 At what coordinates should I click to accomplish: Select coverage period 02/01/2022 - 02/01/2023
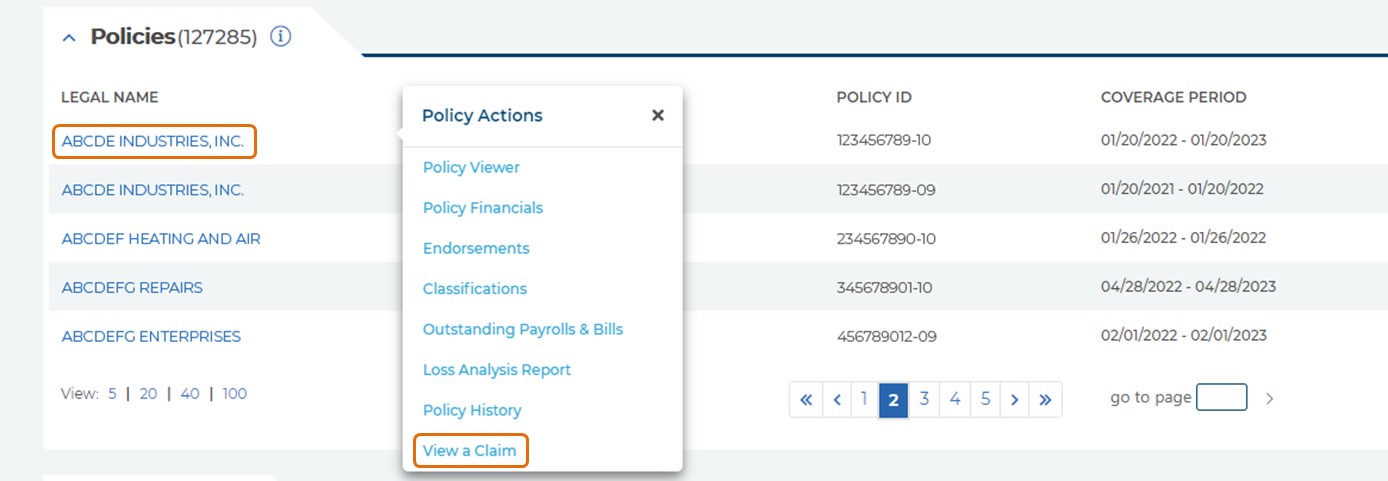point(1184,336)
